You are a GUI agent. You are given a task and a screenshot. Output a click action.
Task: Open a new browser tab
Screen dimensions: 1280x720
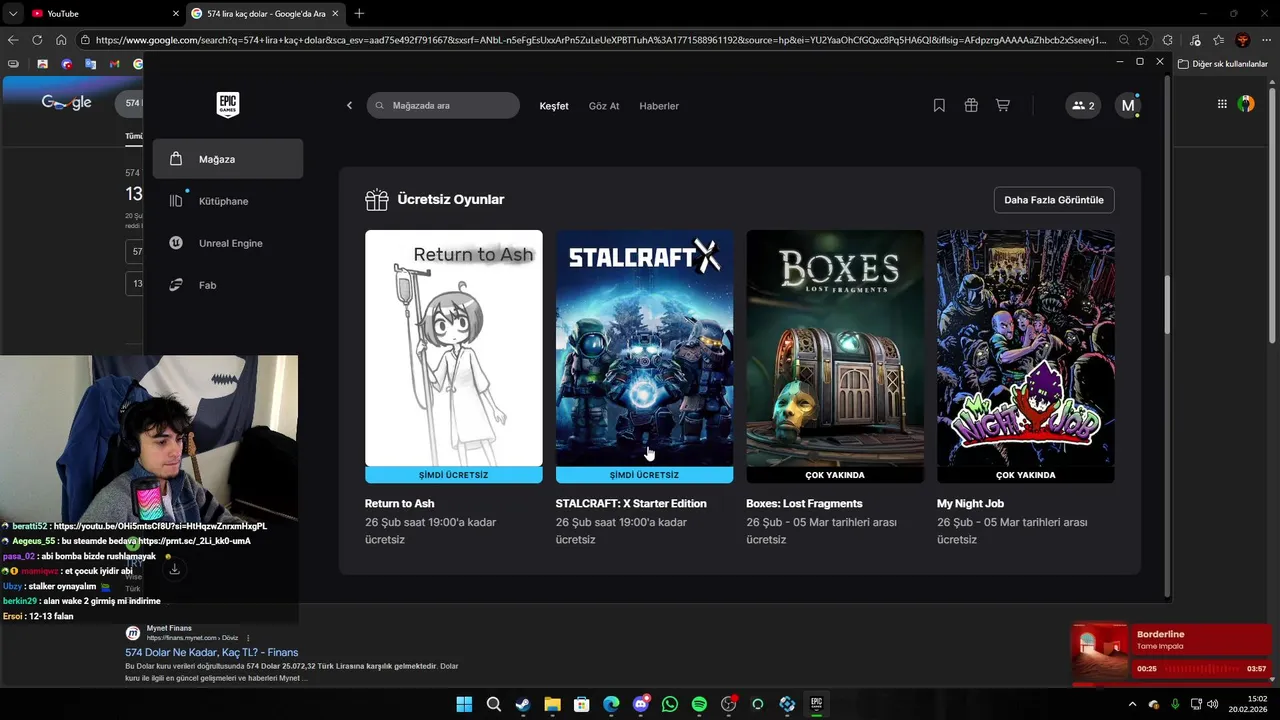(359, 13)
